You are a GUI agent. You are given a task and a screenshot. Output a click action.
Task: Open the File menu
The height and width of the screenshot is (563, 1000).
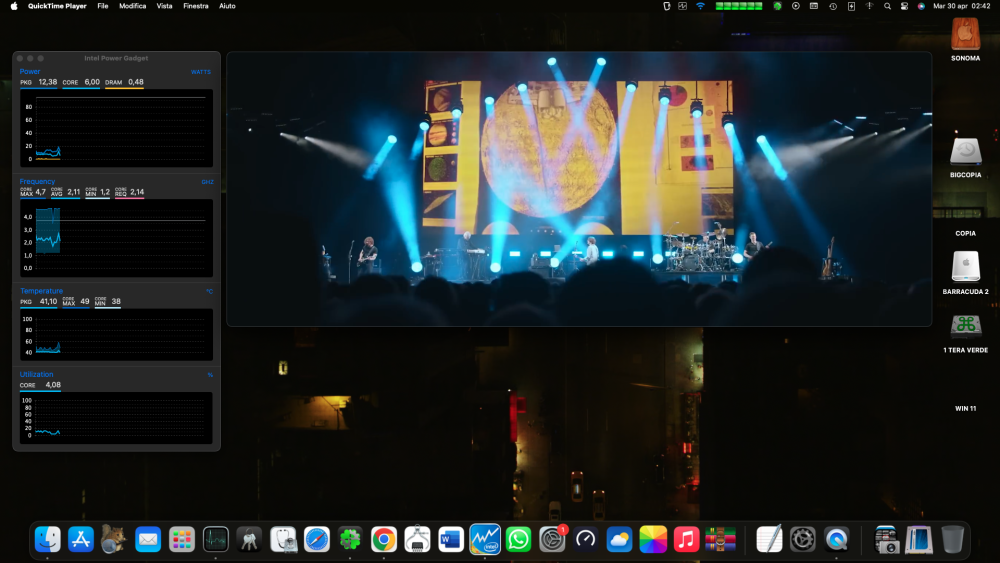coord(103,6)
